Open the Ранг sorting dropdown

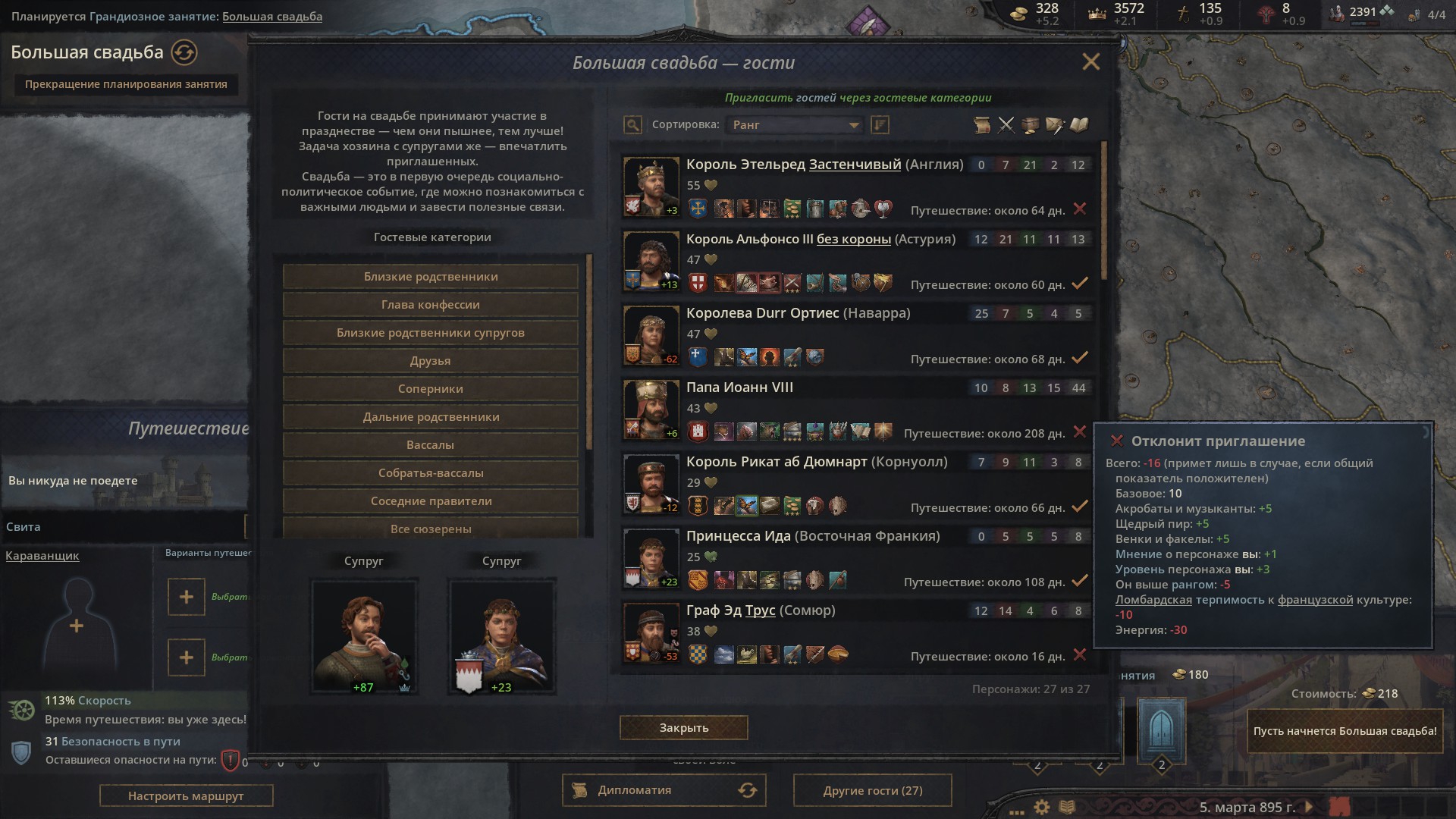coord(795,125)
